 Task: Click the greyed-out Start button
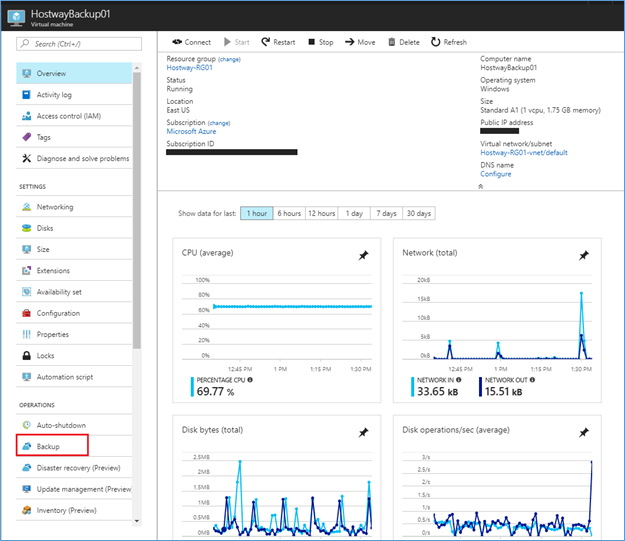tap(236, 42)
